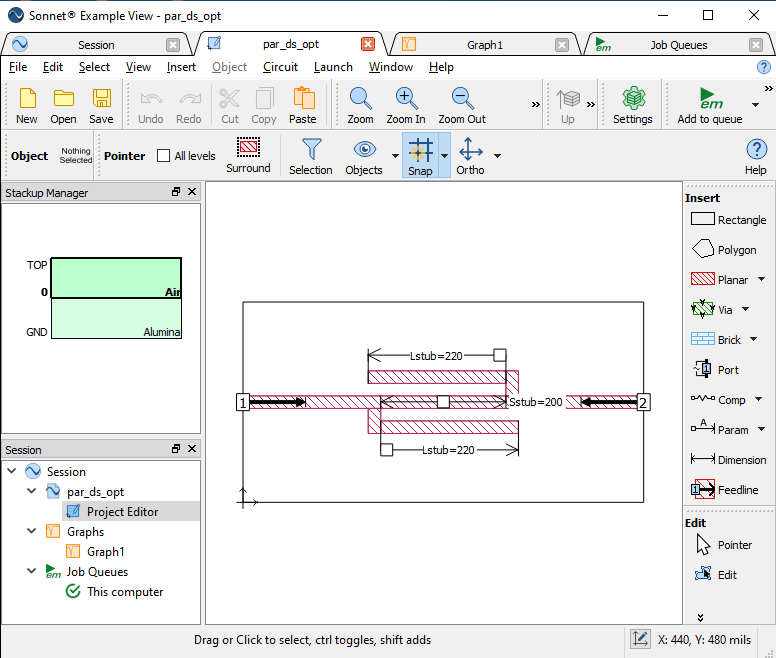Expand more tools with bottom double chevron
Image resolution: width=776 pixels, height=658 pixels.
pyautogui.click(x=700, y=617)
